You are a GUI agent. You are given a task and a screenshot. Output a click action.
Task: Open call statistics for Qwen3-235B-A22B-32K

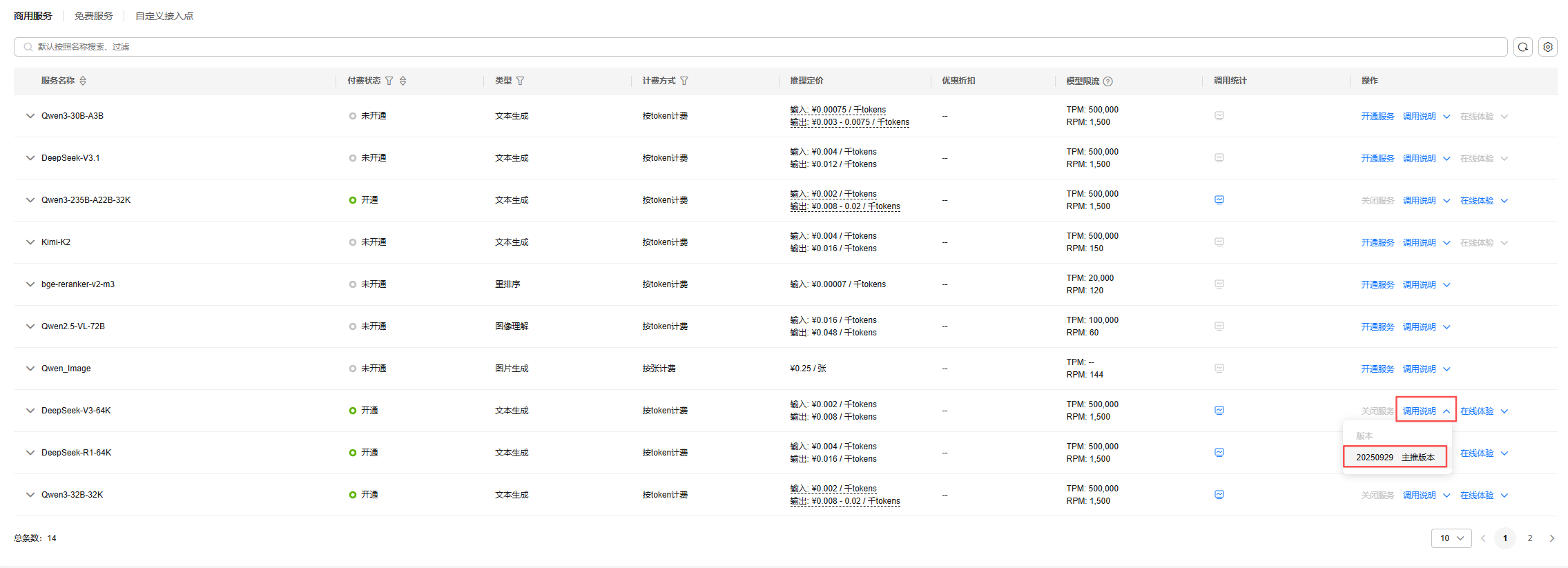coord(1219,200)
